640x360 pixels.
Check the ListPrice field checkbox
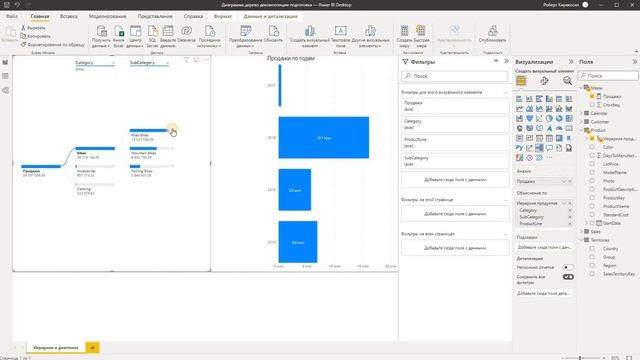click(592, 164)
